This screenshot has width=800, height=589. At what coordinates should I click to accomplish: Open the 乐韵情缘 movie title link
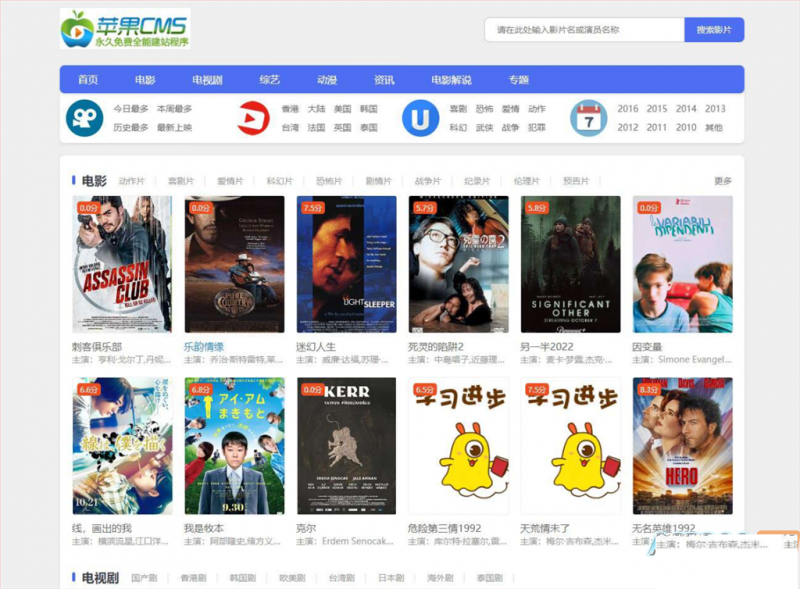click(204, 347)
